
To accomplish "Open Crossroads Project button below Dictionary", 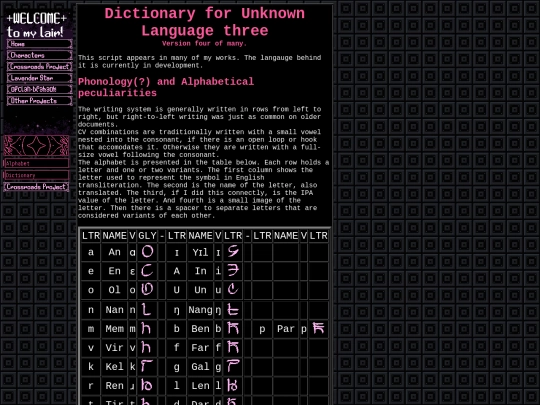I will click(36, 187).
